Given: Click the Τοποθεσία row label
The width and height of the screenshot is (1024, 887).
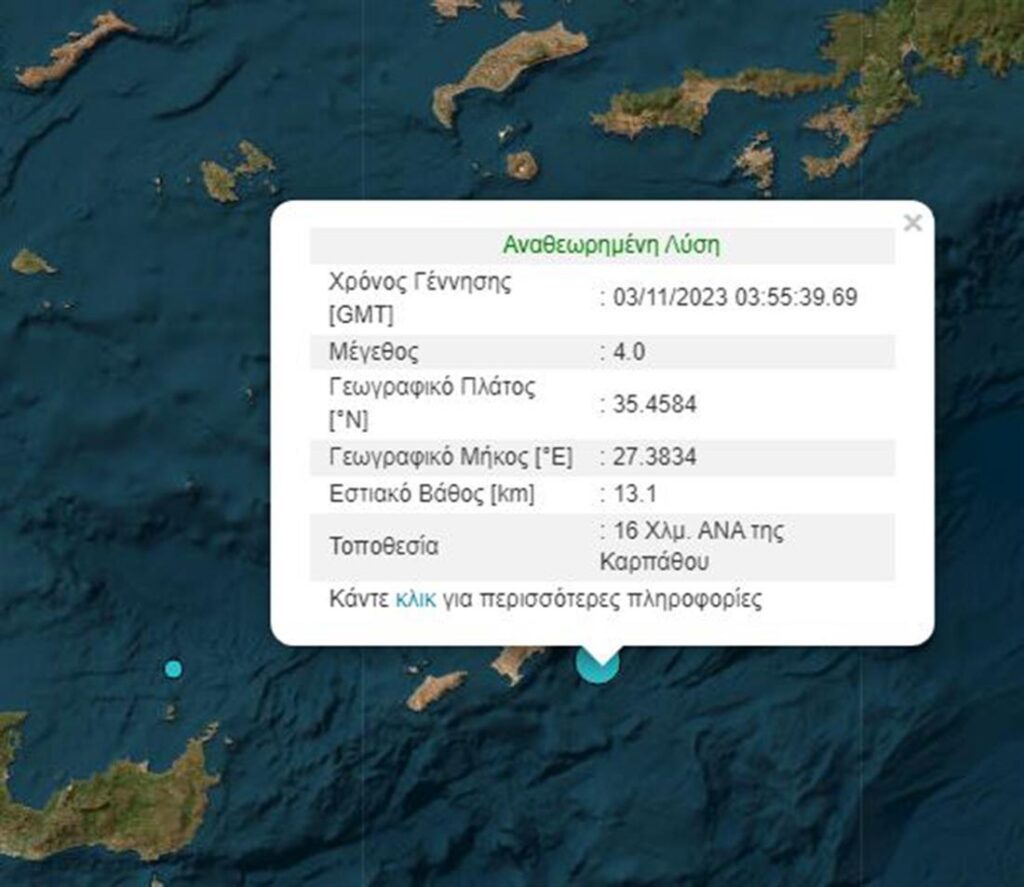Looking at the screenshot, I should 383,546.
